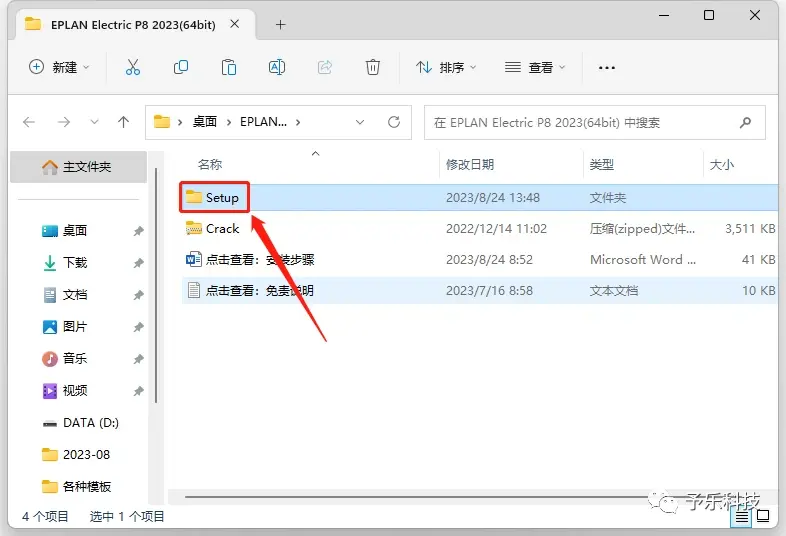Click 桌面 in the breadcrumb path
The width and height of the screenshot is (786, 536).
pos(205,122)
